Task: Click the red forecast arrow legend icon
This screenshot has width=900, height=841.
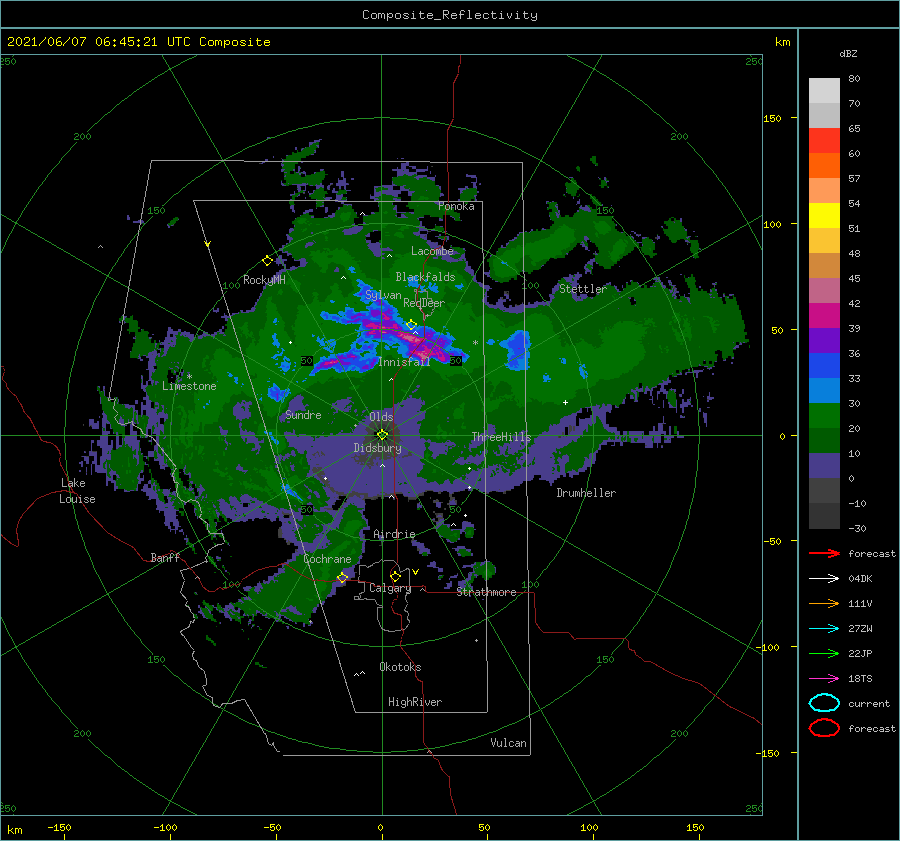Action: coord(824,553)
